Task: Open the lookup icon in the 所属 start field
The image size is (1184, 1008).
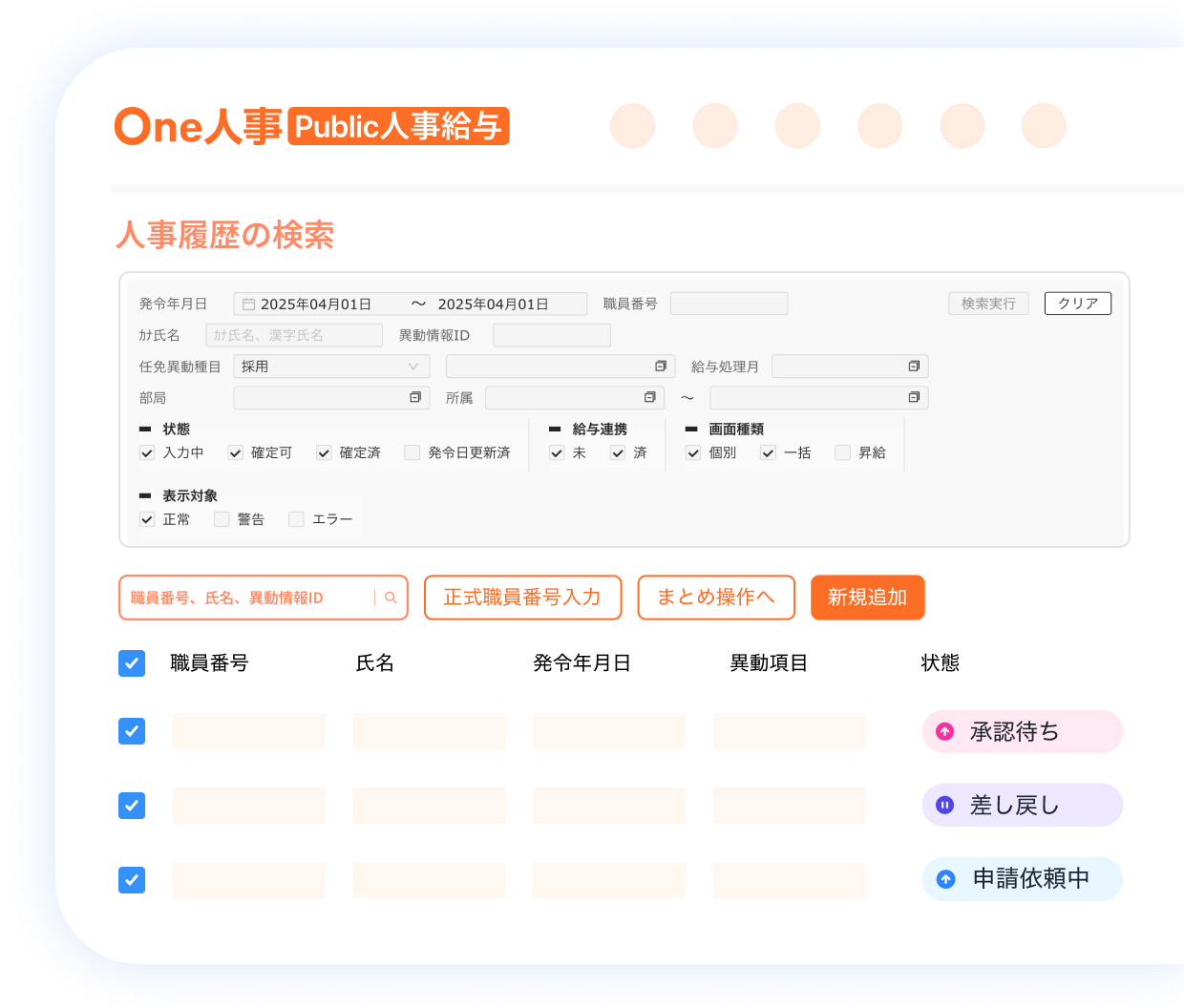Action: (650, 397)
